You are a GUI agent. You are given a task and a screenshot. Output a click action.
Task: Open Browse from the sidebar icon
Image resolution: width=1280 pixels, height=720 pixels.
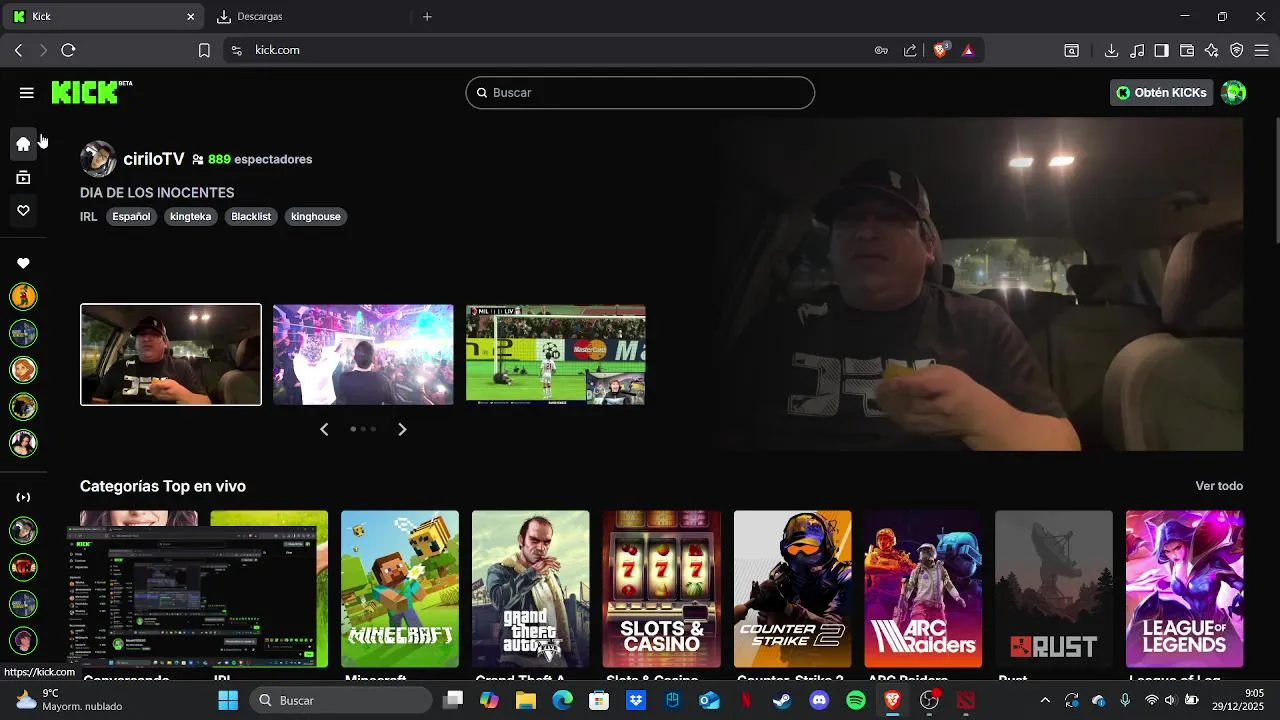tap(23, 178)
